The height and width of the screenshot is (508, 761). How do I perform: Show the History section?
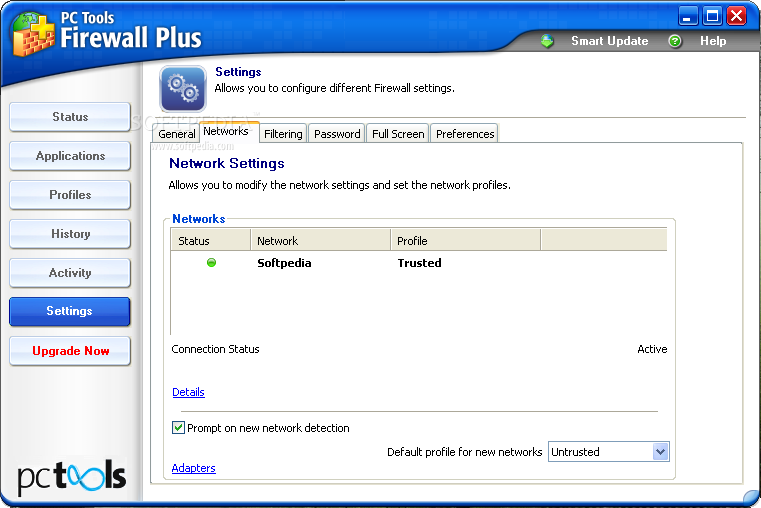point(70,234)
